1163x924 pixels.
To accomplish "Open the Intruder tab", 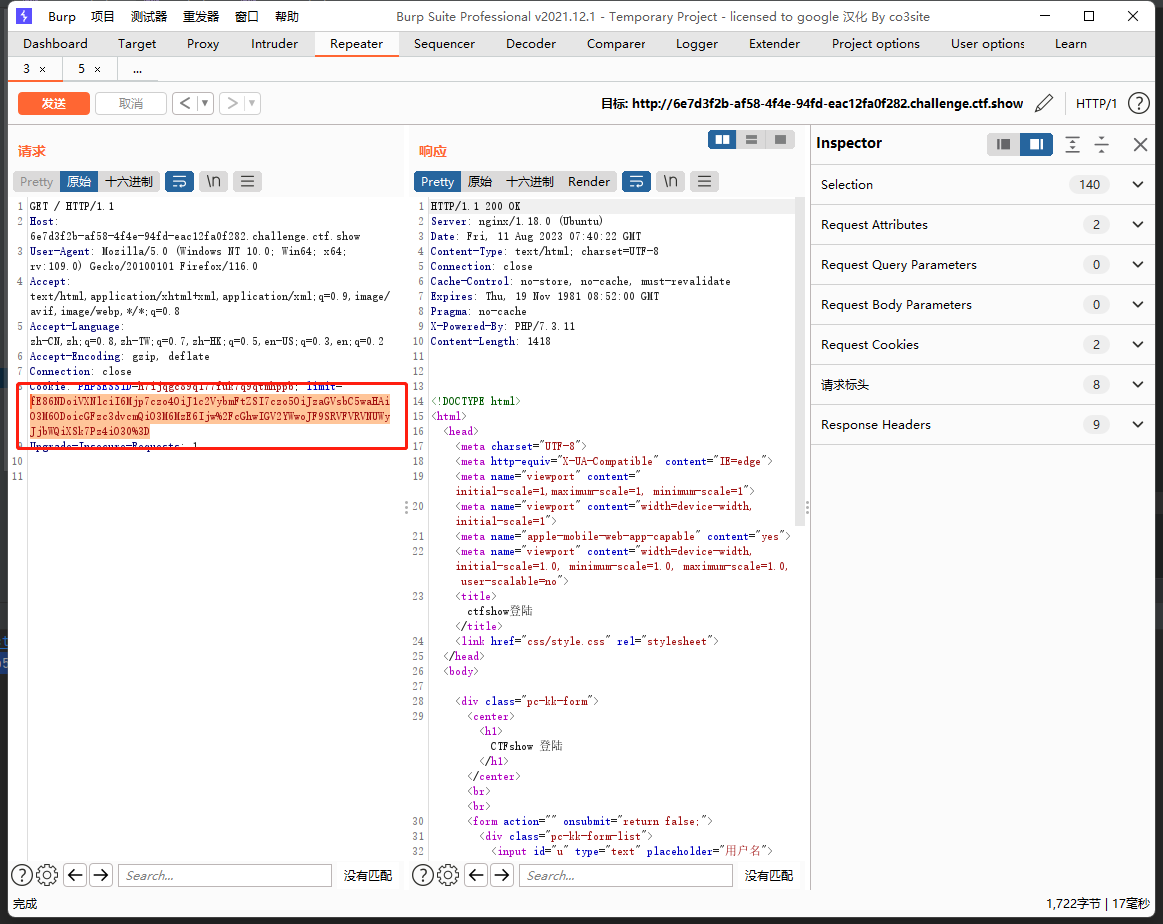I will coord(274,44).
